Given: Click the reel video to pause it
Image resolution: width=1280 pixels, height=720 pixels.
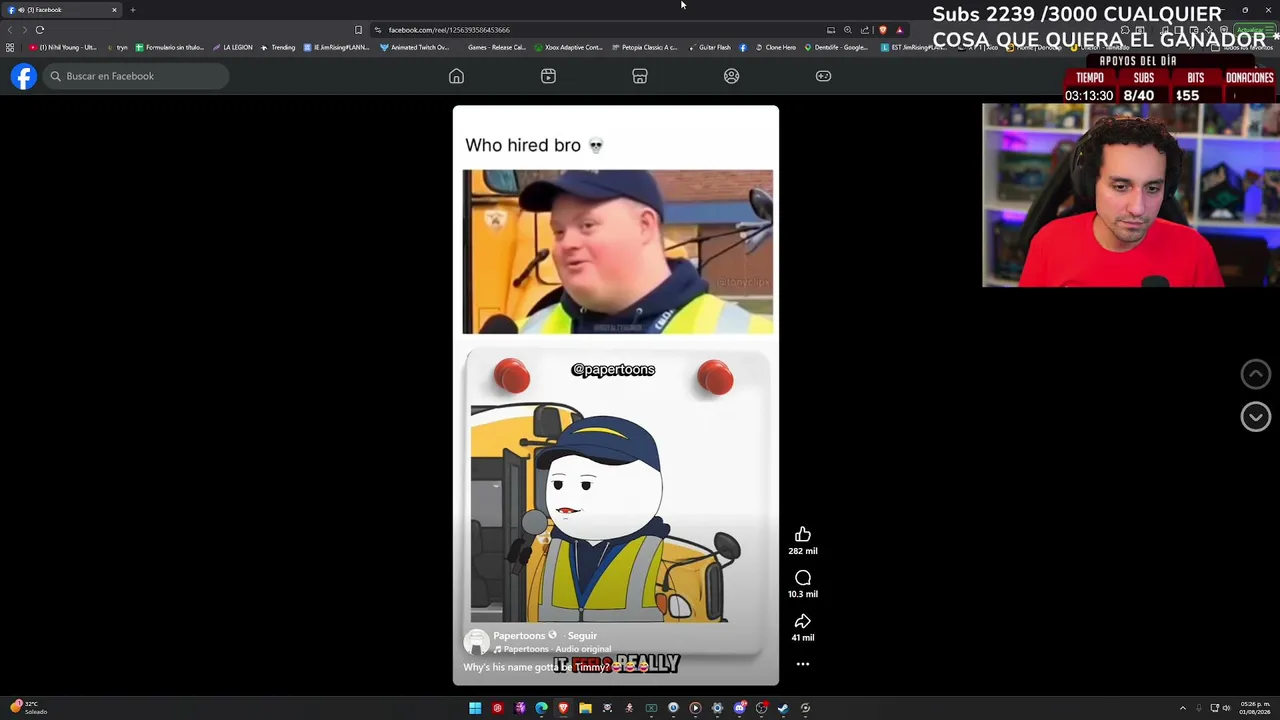Looking at the screenshot, I should [616, 395].
